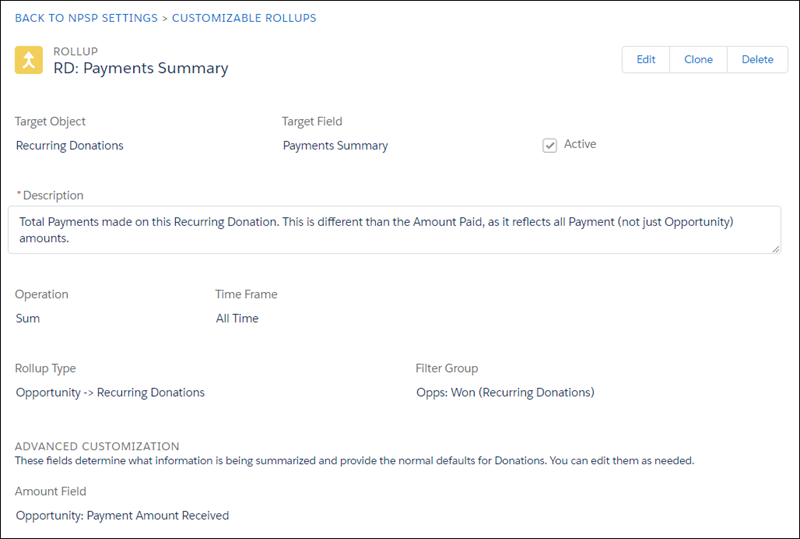800x539 pixels.
Task: Click the Time Frame label
Action: tap(246, 295)
